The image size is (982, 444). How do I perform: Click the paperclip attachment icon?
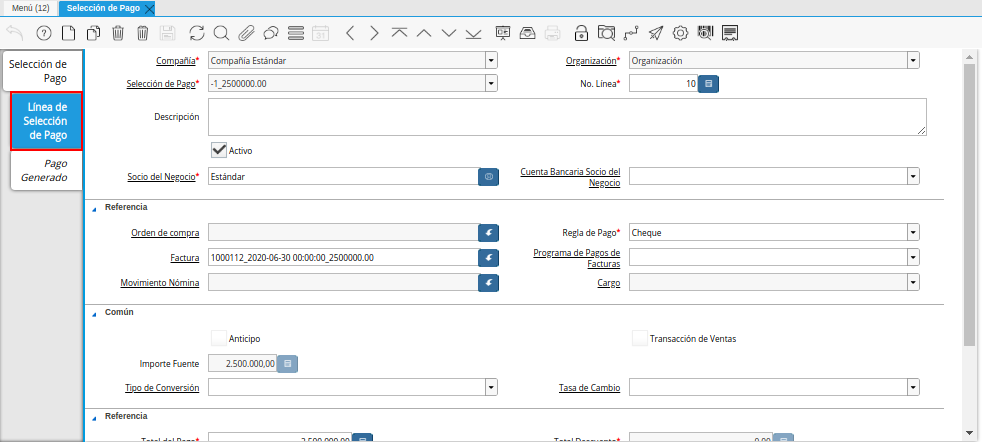click(x=246, y=33)
